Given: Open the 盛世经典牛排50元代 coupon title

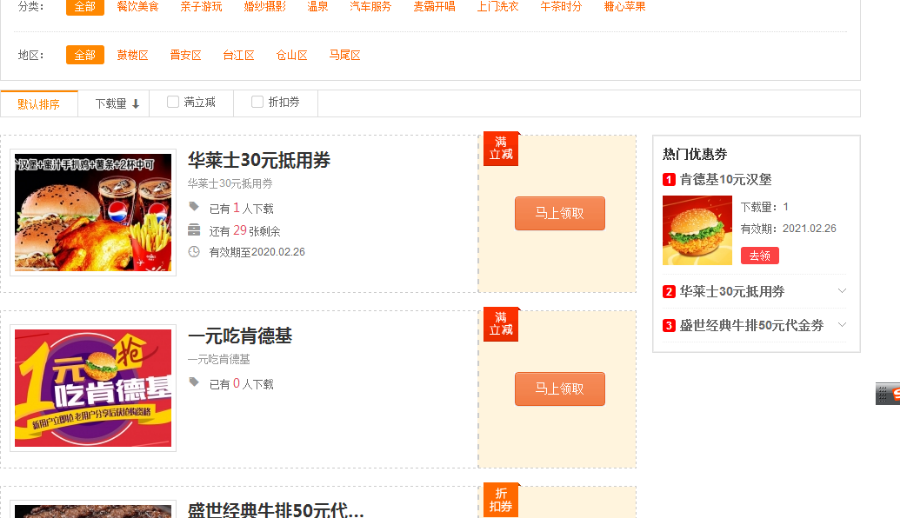Looking at the screenshot, I should point(276,511).
